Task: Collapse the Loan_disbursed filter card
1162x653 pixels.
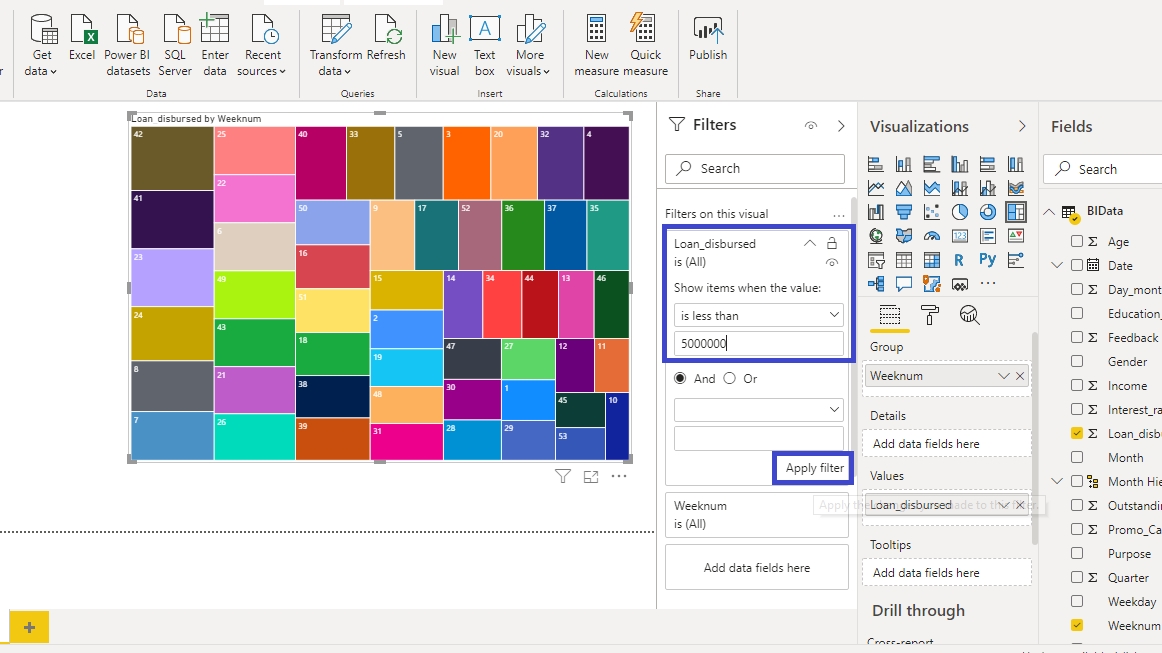Action: [809, 243]
